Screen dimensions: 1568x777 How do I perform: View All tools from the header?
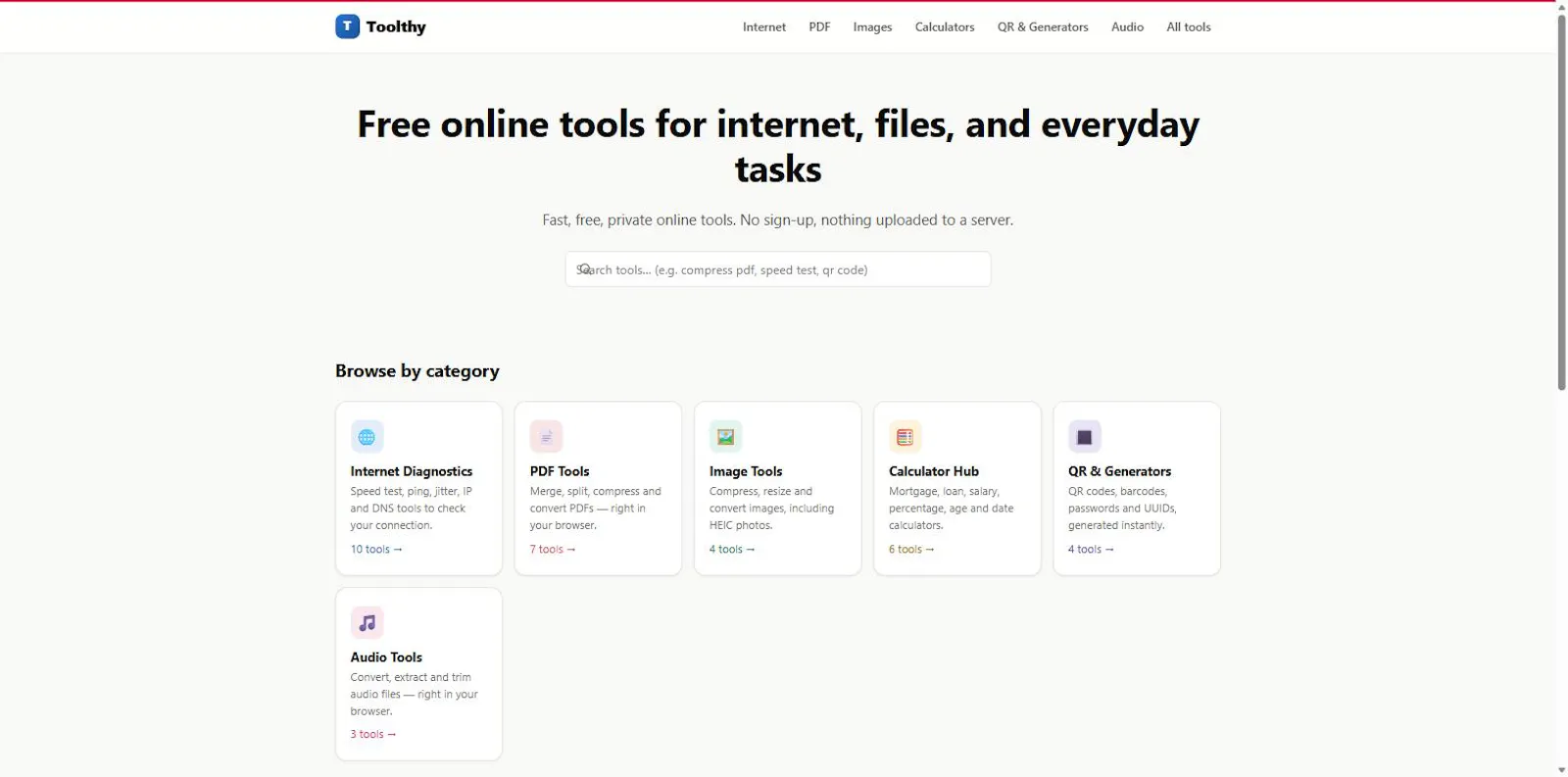tap(1189, 27)
